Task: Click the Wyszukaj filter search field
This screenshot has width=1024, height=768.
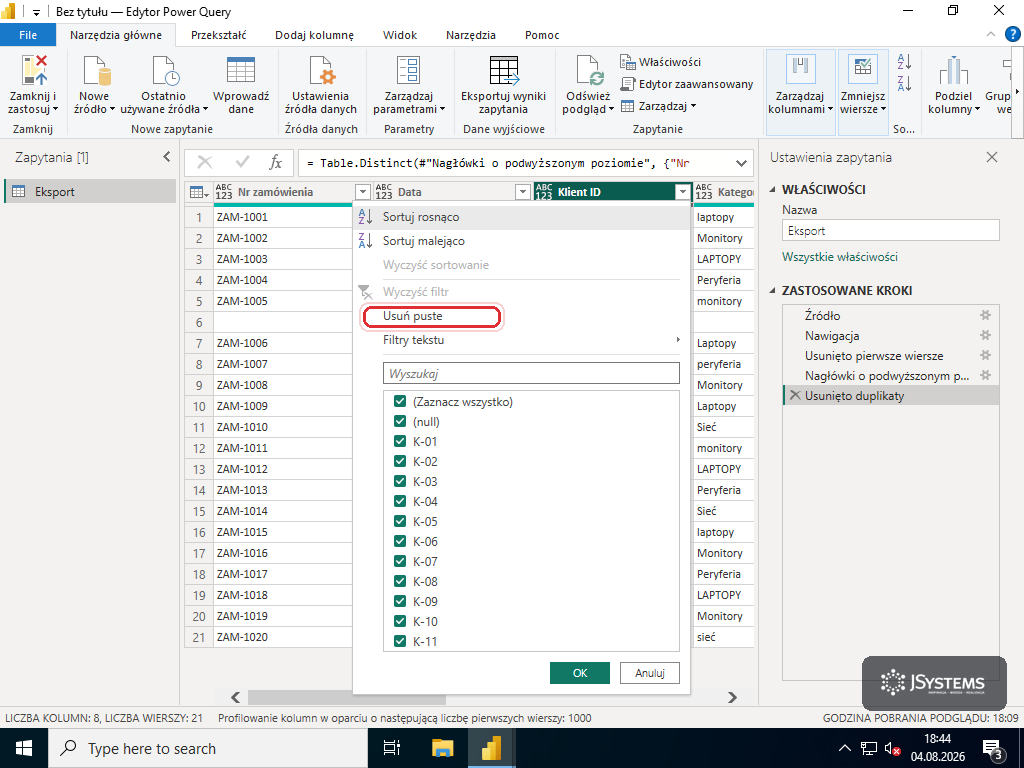Action: 531,374
